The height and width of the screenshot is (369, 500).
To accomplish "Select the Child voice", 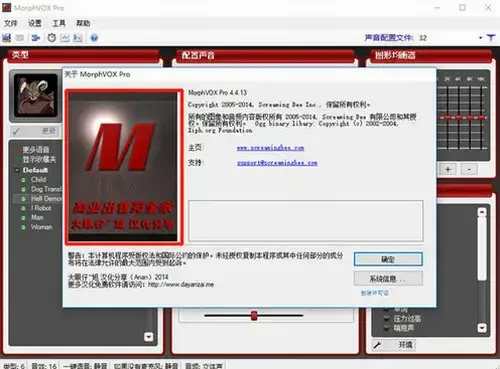I will coord(39,180).
